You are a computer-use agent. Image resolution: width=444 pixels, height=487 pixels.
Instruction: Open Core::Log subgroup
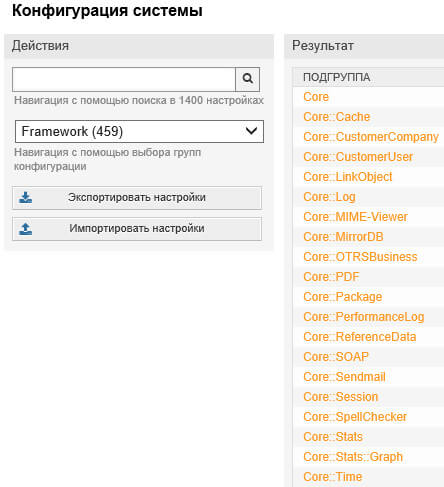pyautogui.click(x=329, y=197)
